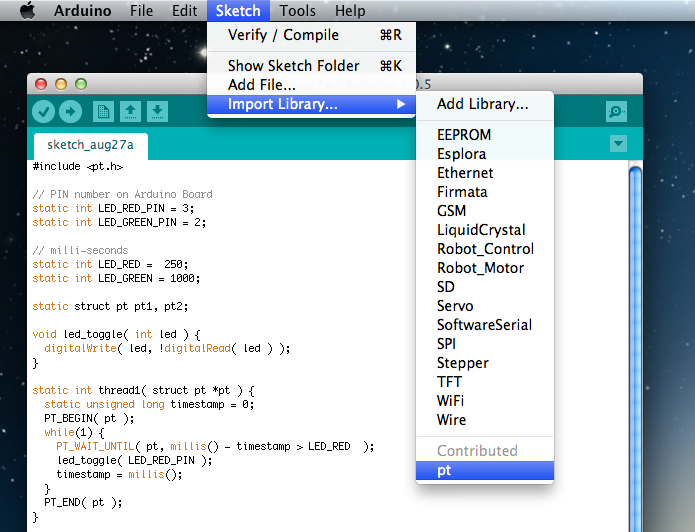695x532 pixels.
Task: Open the Serial Monitor magnifier icon
Action: point(616,112)
